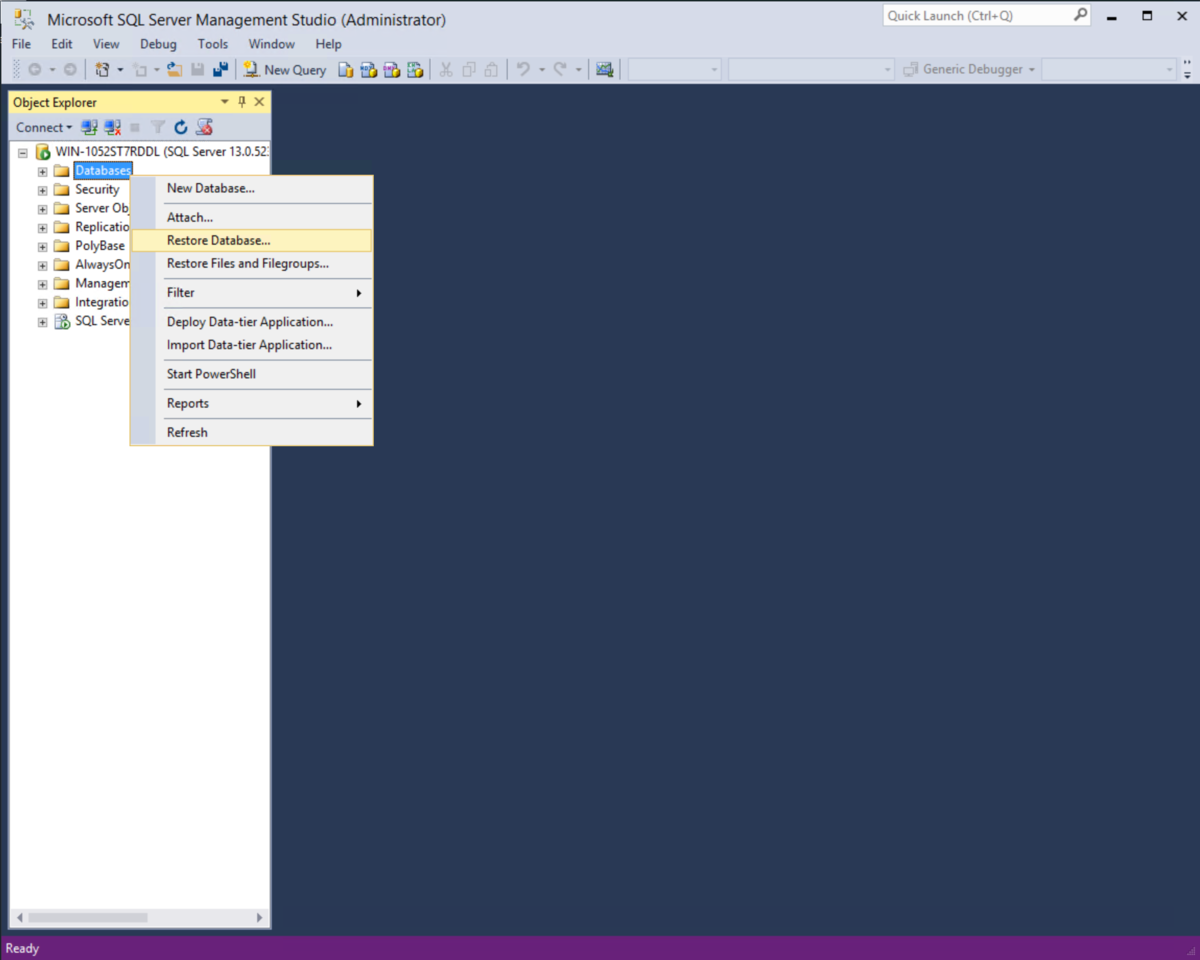The width and height of the screenshot is (1200, 960).
Task: Click the Navigate Forward toolbar icon
Action: pos(70,70)
